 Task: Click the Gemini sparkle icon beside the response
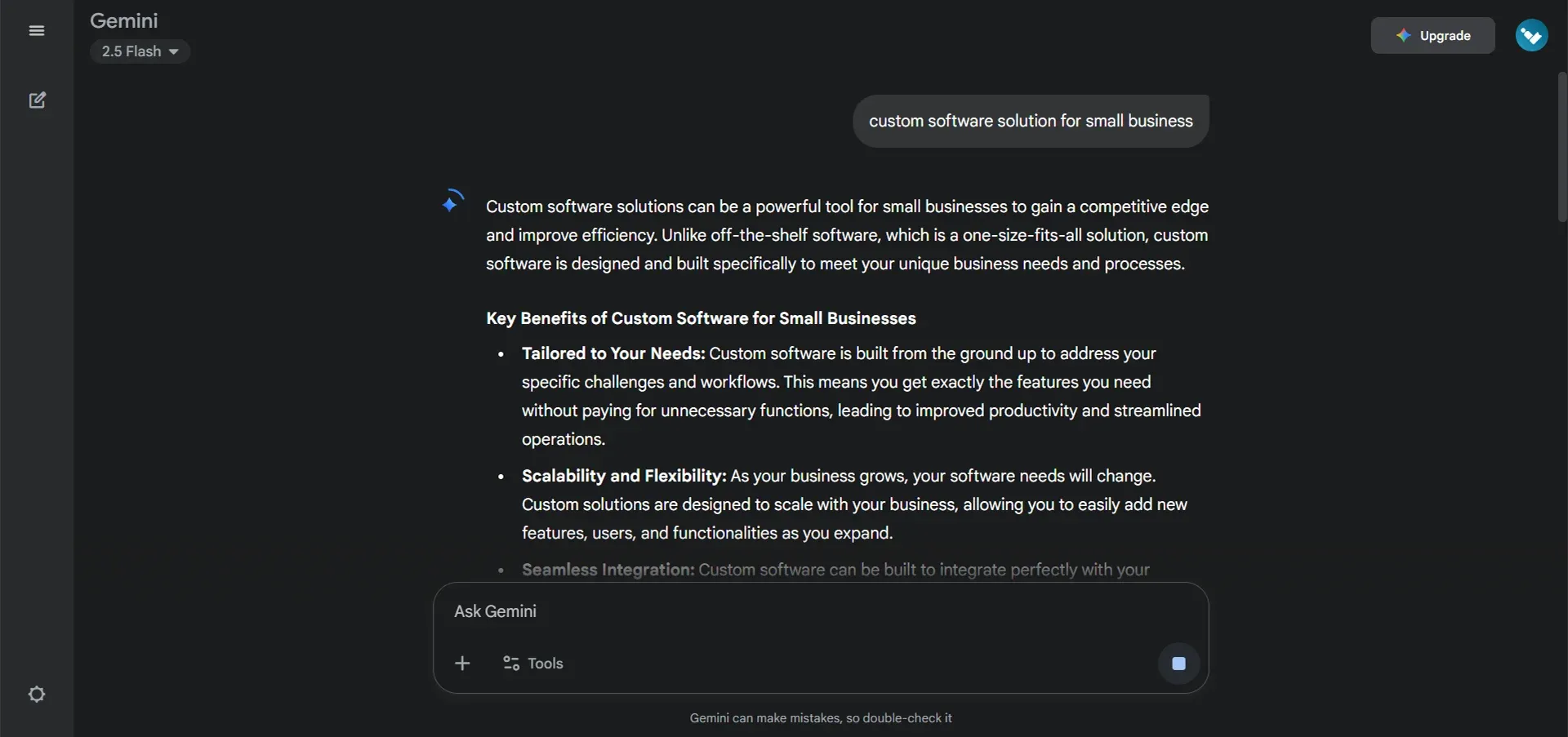452,201
